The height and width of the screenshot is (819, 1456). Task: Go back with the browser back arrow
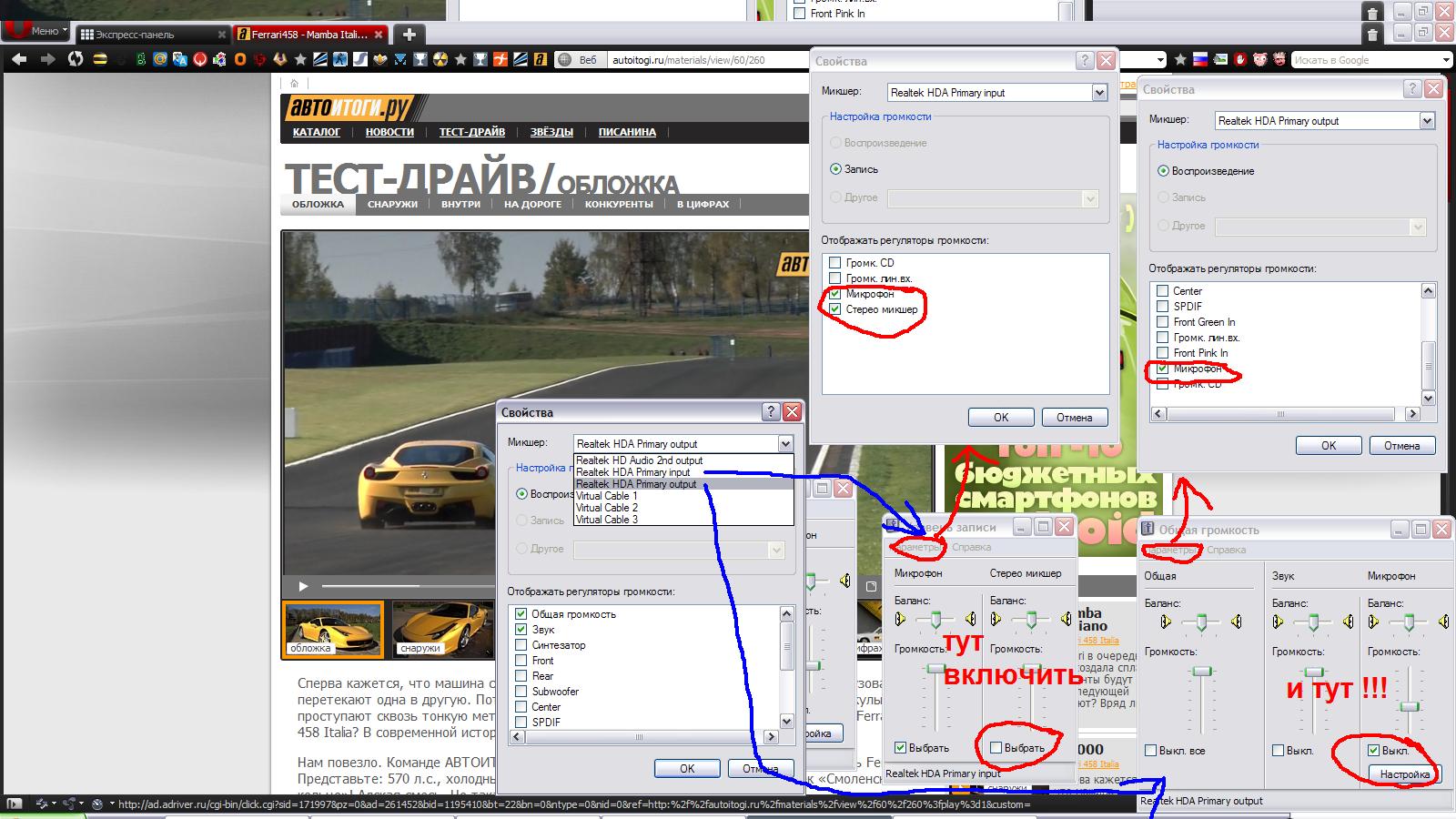pos(19,59)
